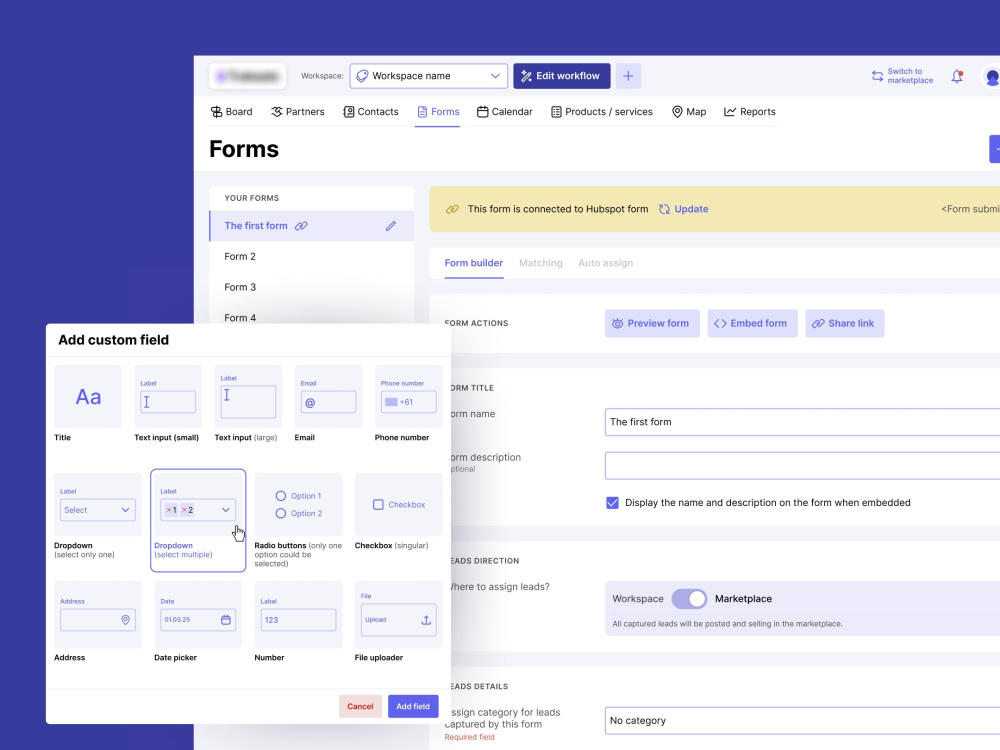1000x750 pixels.
Task: Open the Workspace name dropdown
Action: coord(429,76)
